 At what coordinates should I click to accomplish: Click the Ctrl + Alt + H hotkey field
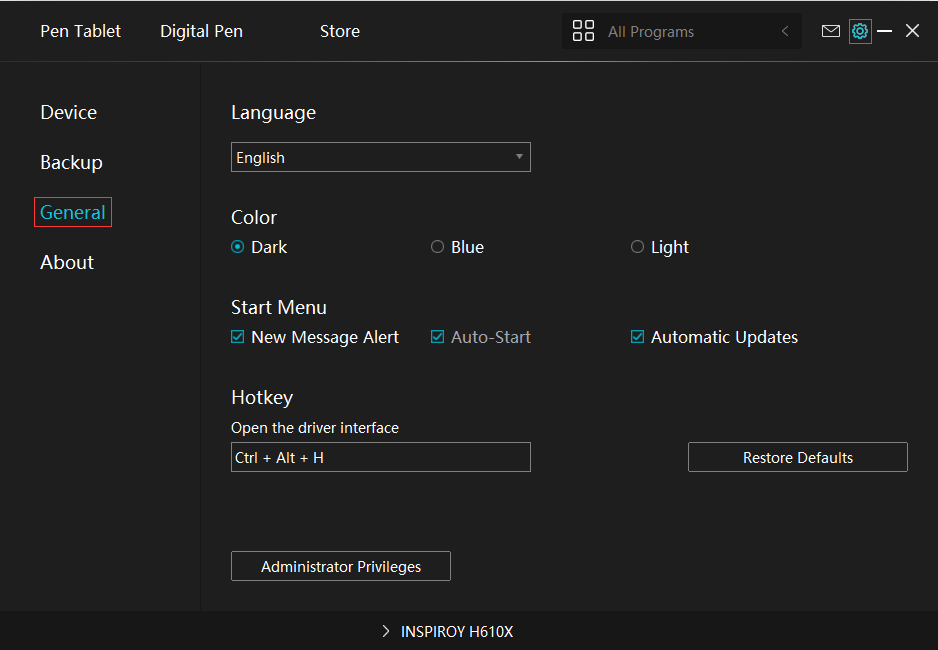(x=380, y=457)
